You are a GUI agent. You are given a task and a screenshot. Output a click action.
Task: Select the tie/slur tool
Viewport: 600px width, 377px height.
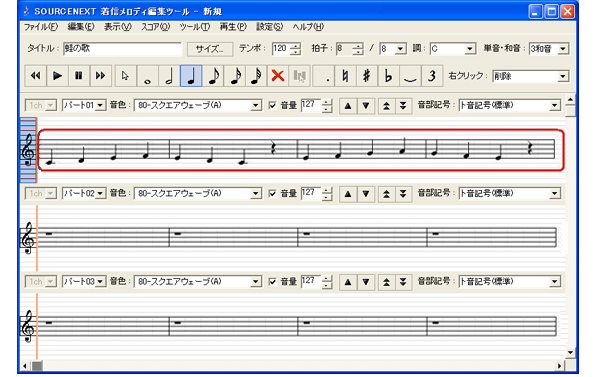410,76
